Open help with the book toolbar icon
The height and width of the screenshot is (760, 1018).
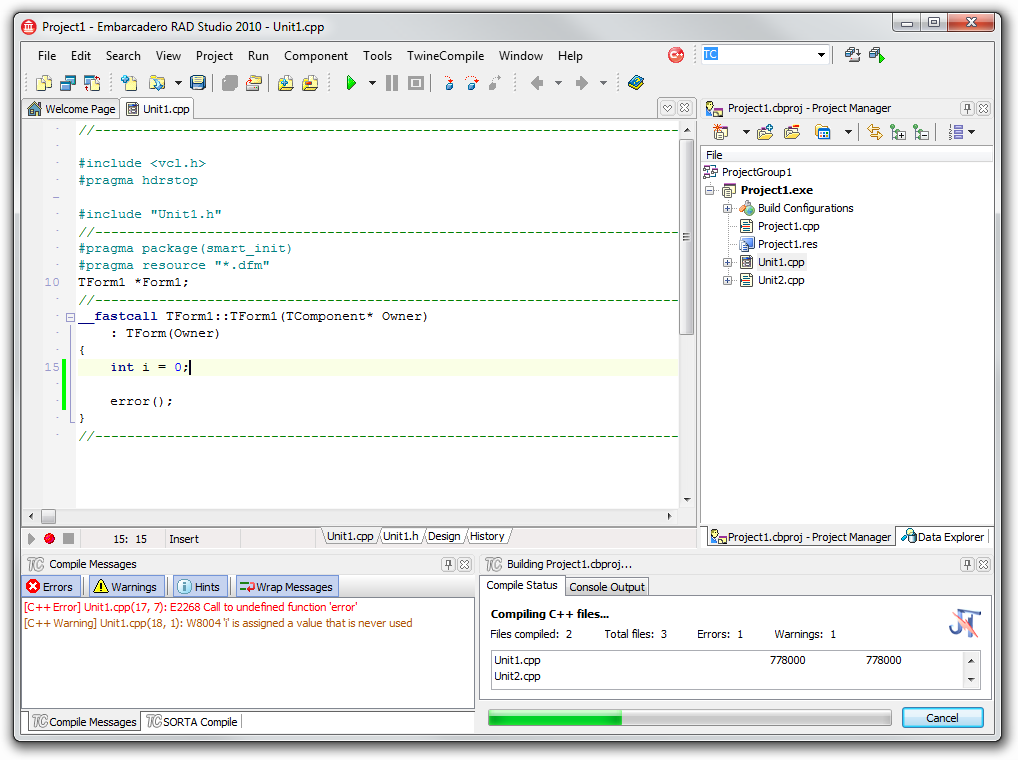(x=636, y=83)
